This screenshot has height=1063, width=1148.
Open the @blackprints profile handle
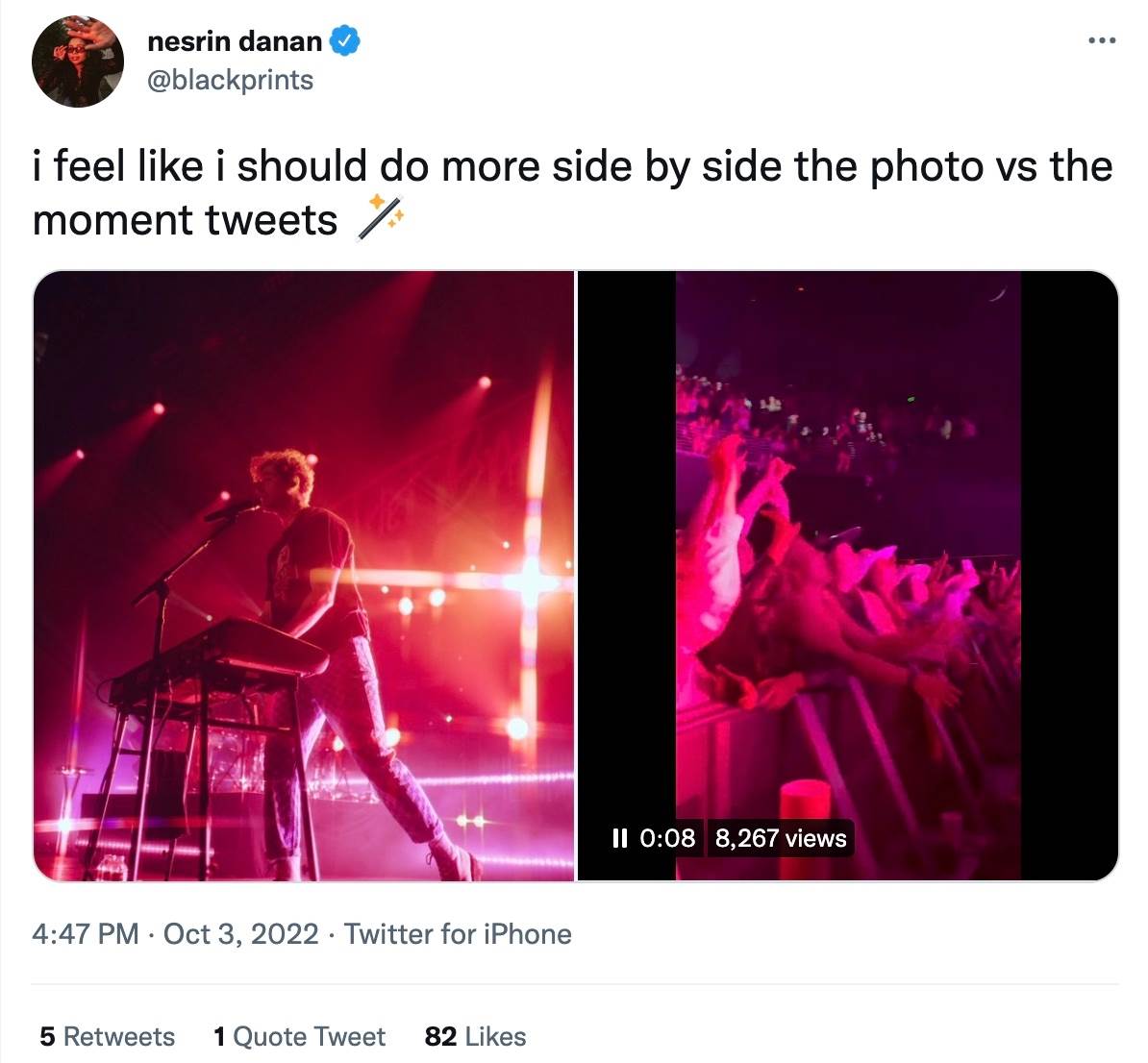point(230,81)
